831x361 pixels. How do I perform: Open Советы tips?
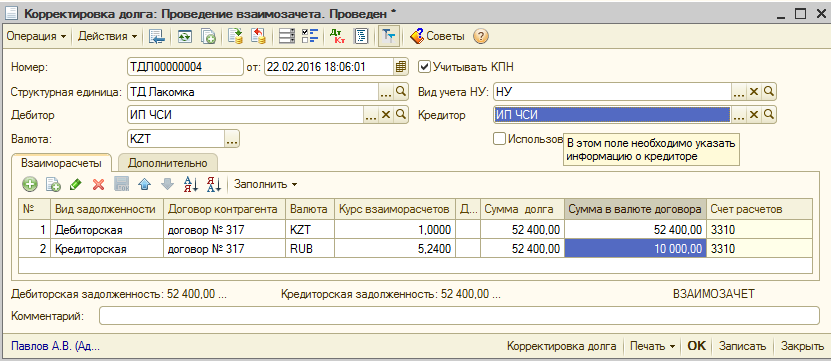tap(438, 36)
